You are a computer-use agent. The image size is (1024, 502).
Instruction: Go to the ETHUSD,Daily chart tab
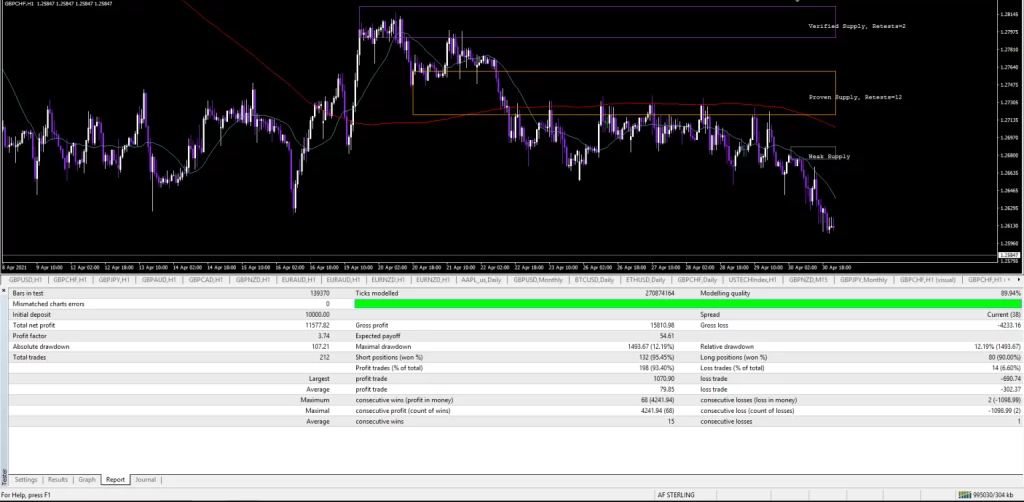[644, 280]
